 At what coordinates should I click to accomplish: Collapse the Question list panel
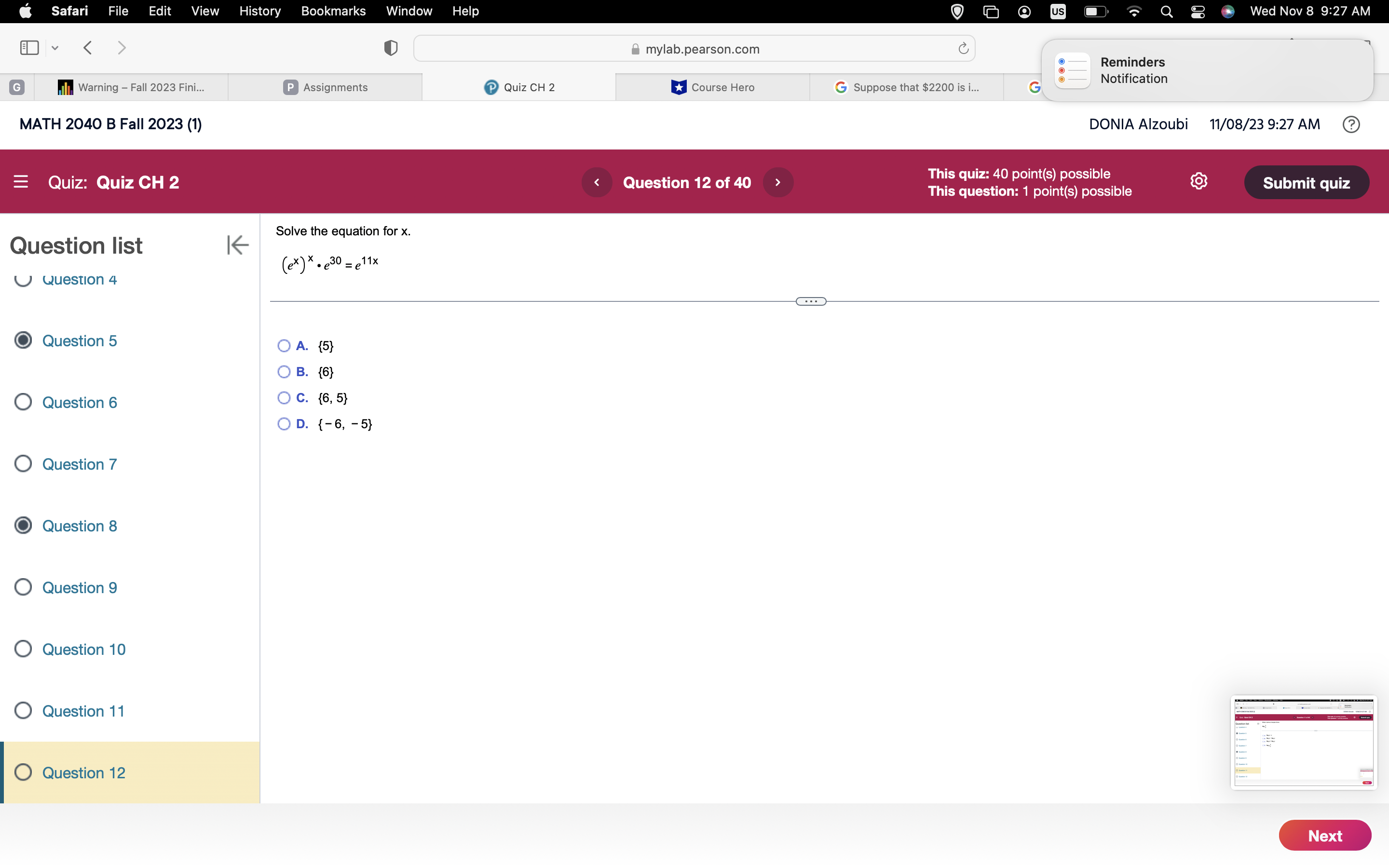click(237, 244)
